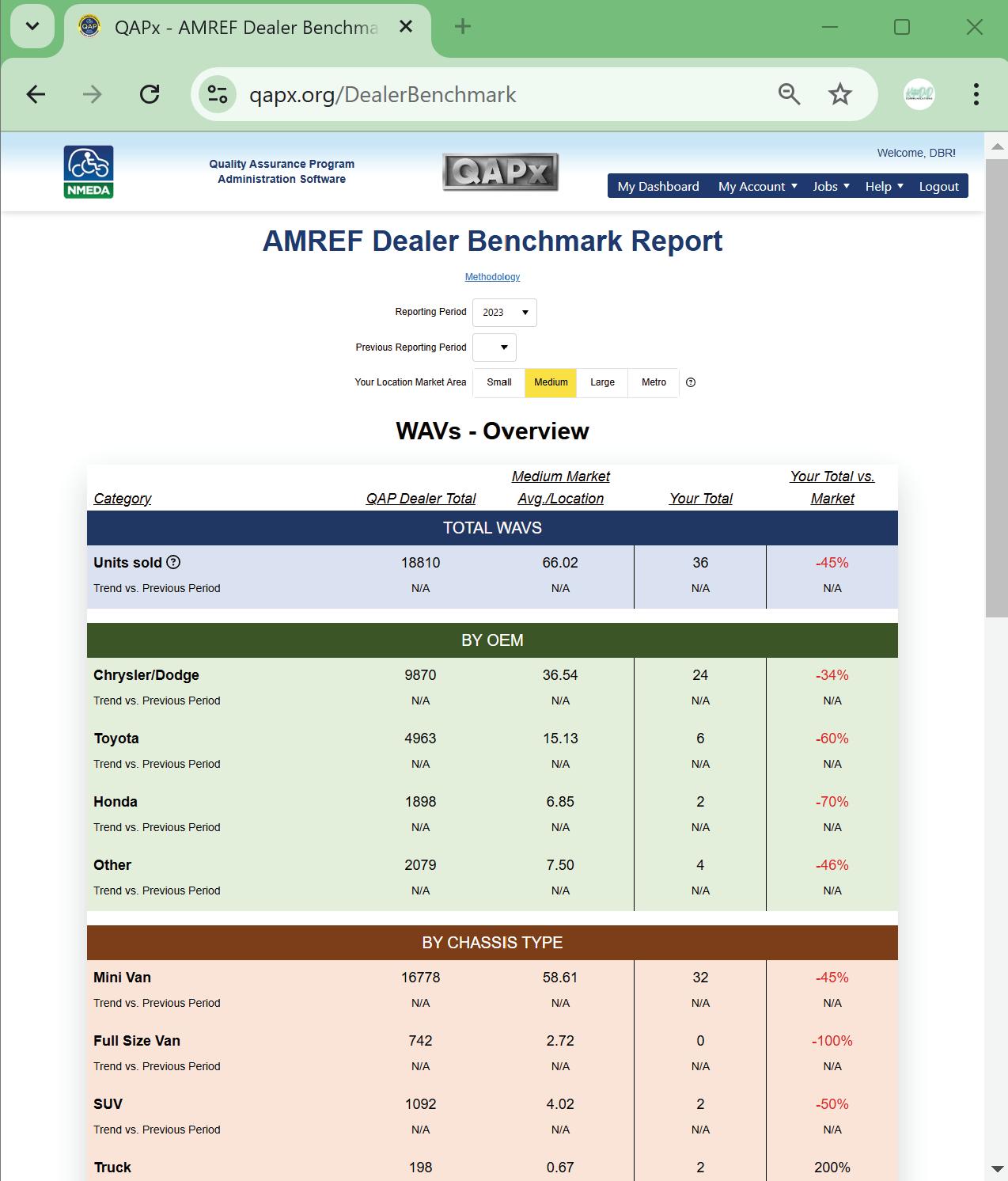Viewport: 1008px width, 1181px height.
Task: Click the NMEDA logo
Action: coord(89,172)
